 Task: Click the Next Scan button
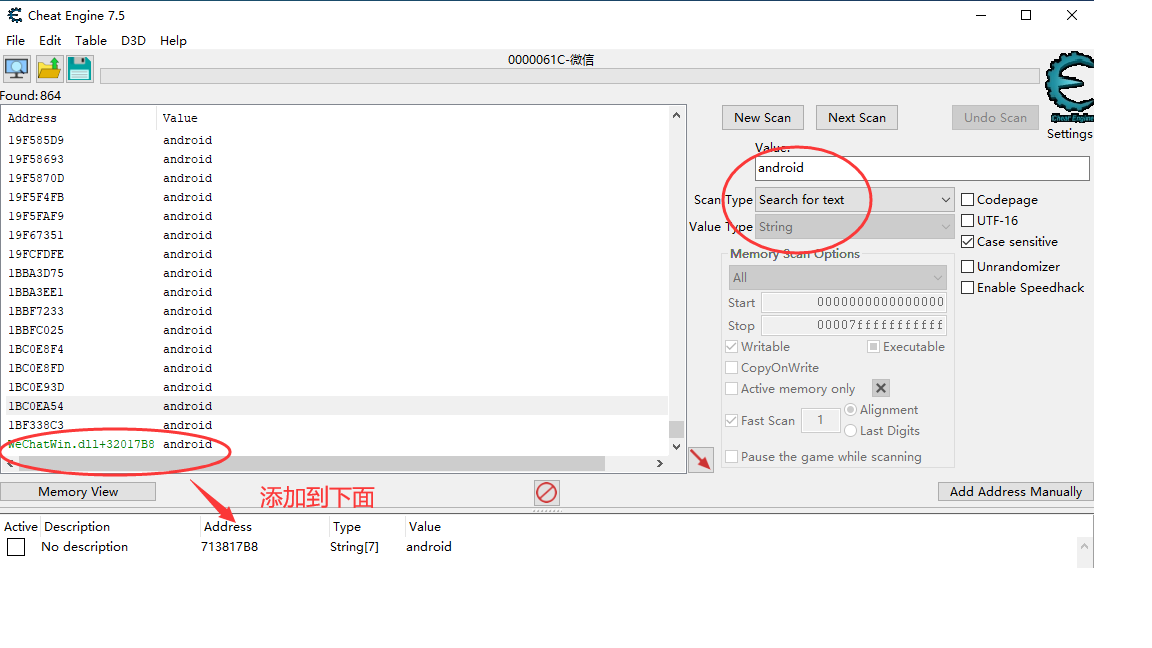(x=857, y=118)
